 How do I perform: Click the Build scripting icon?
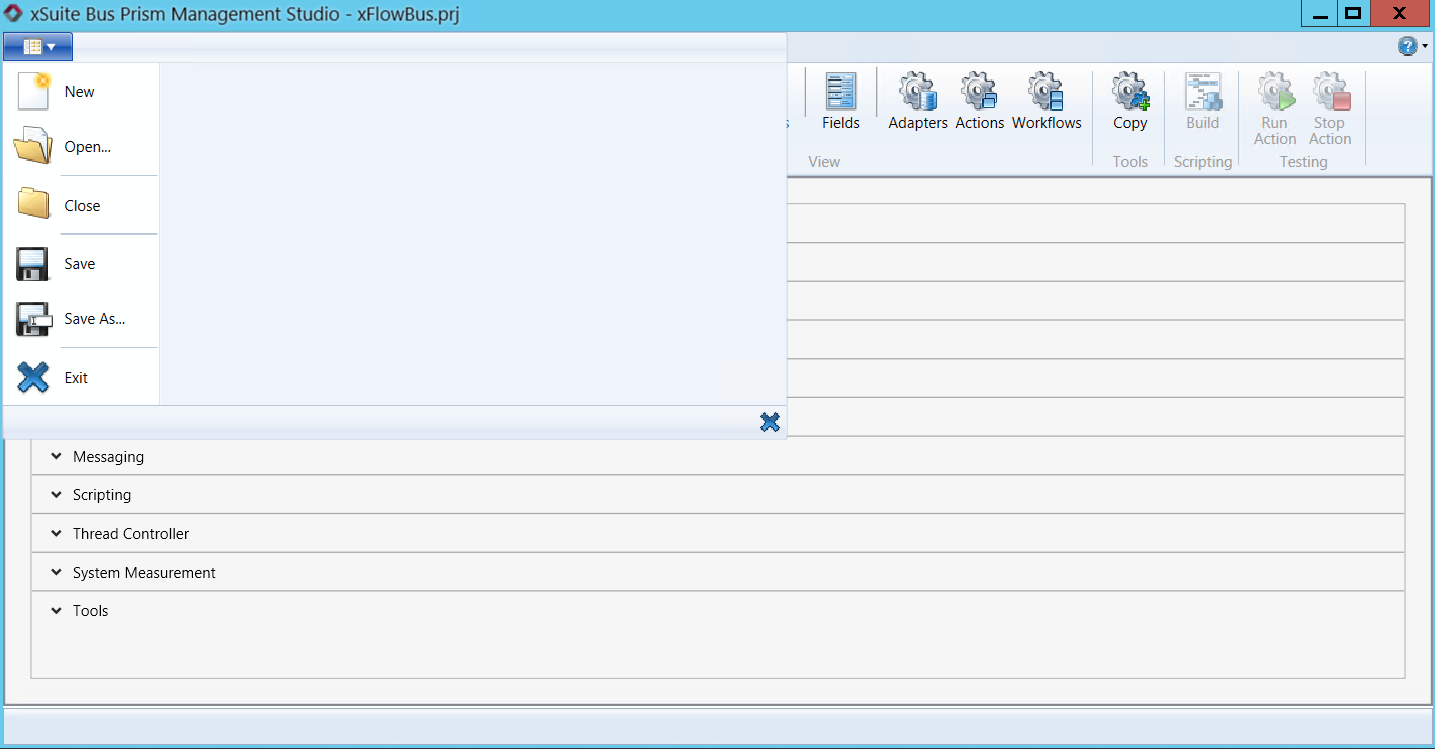point(1202,102)
